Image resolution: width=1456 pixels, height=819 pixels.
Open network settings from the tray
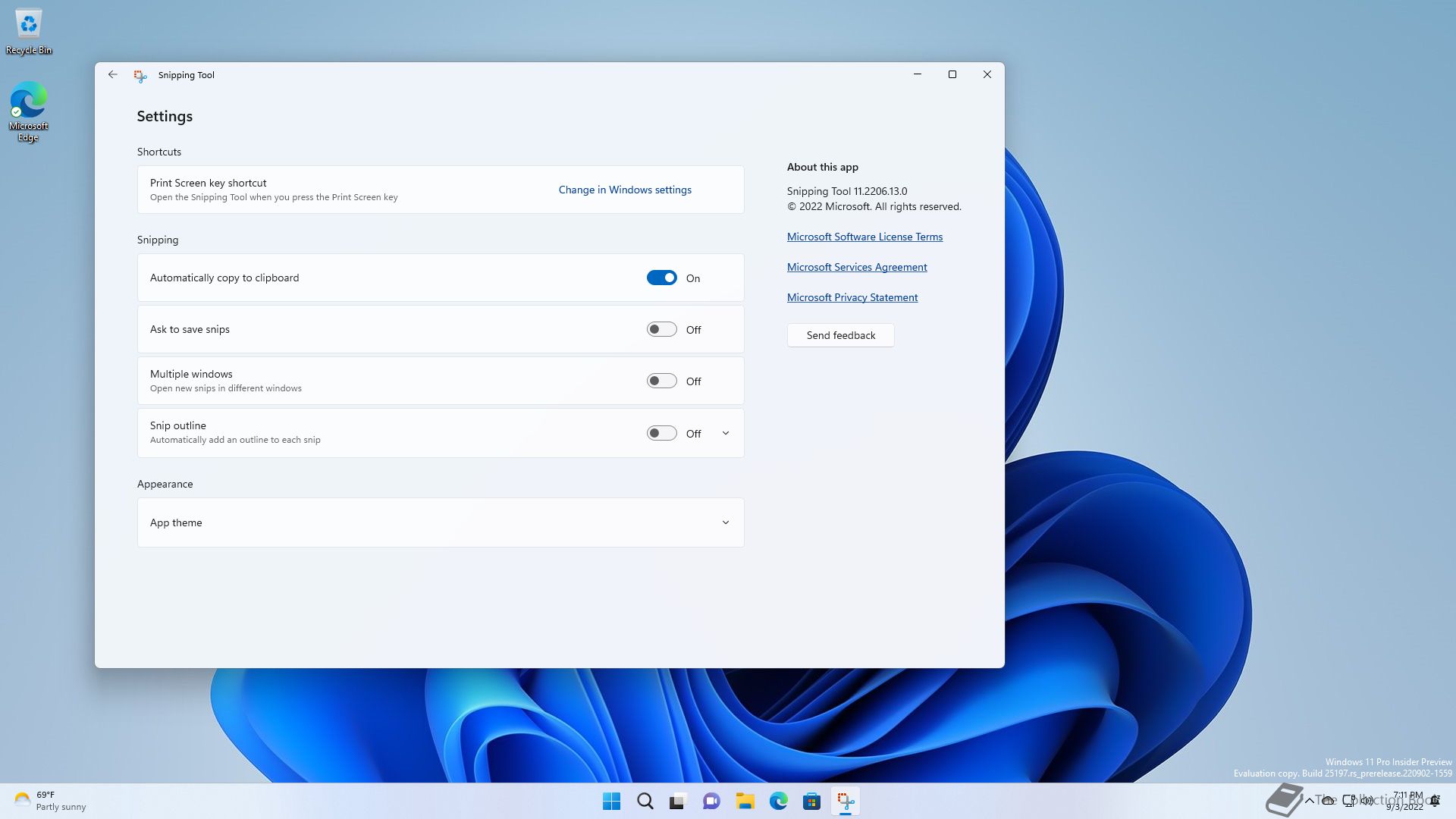pyautogui.click(x=1349, y=800)
